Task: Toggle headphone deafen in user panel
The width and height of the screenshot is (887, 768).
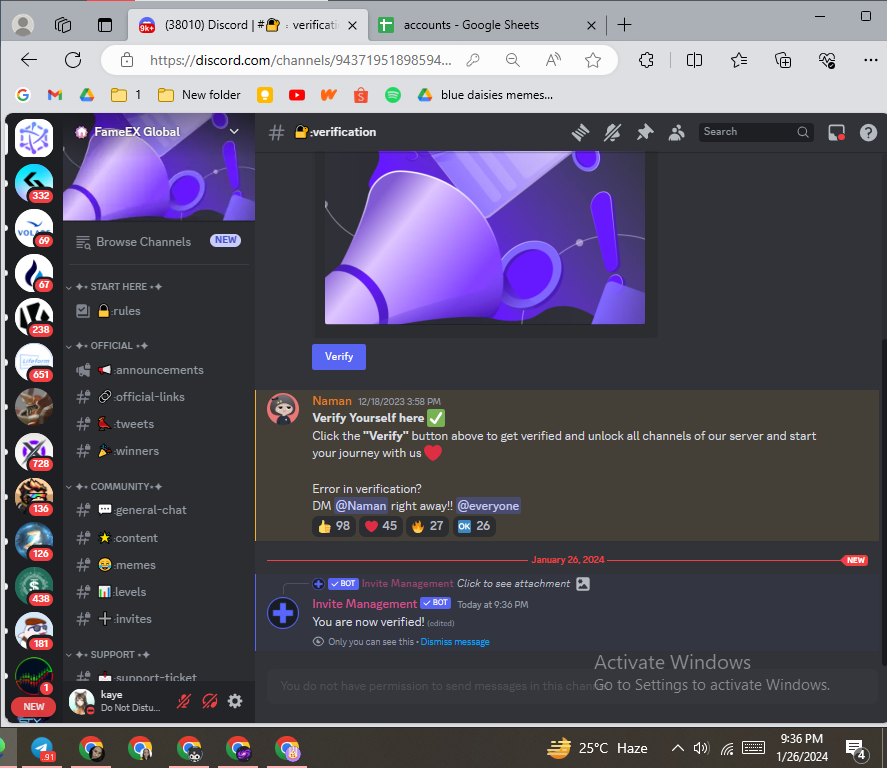Action: [210, 702]
